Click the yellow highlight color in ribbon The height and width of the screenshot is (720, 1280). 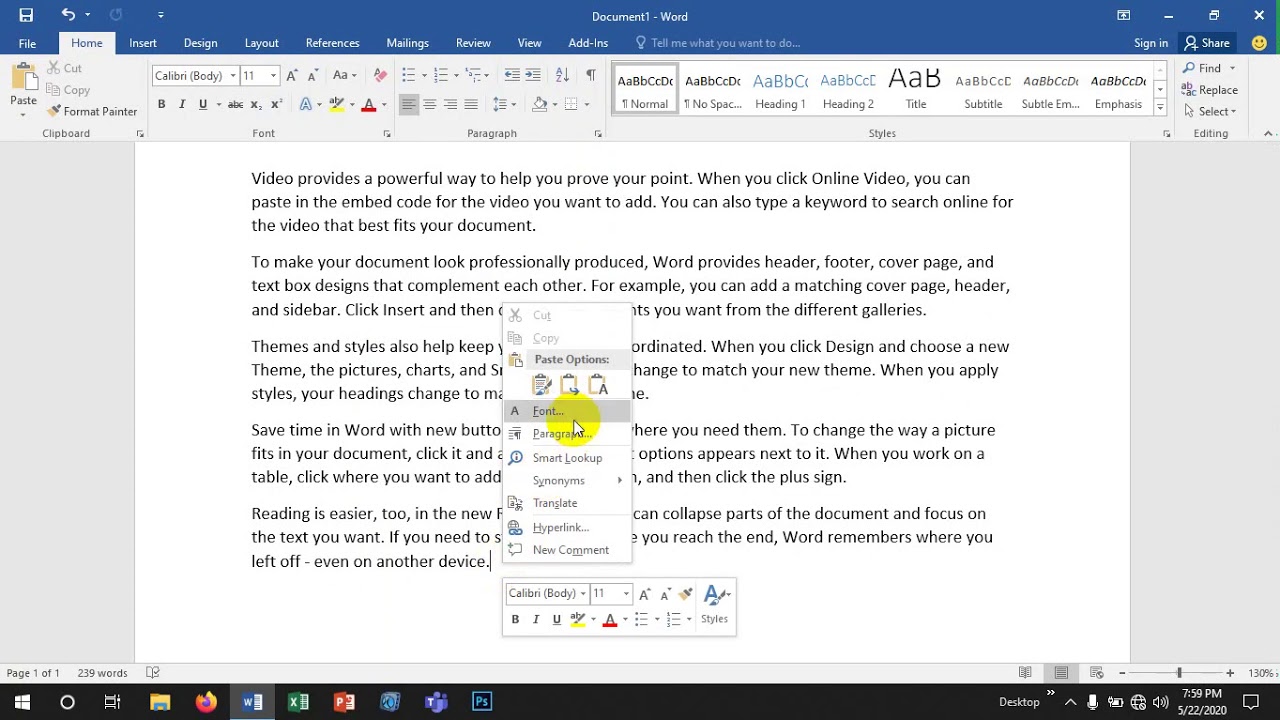337,104
